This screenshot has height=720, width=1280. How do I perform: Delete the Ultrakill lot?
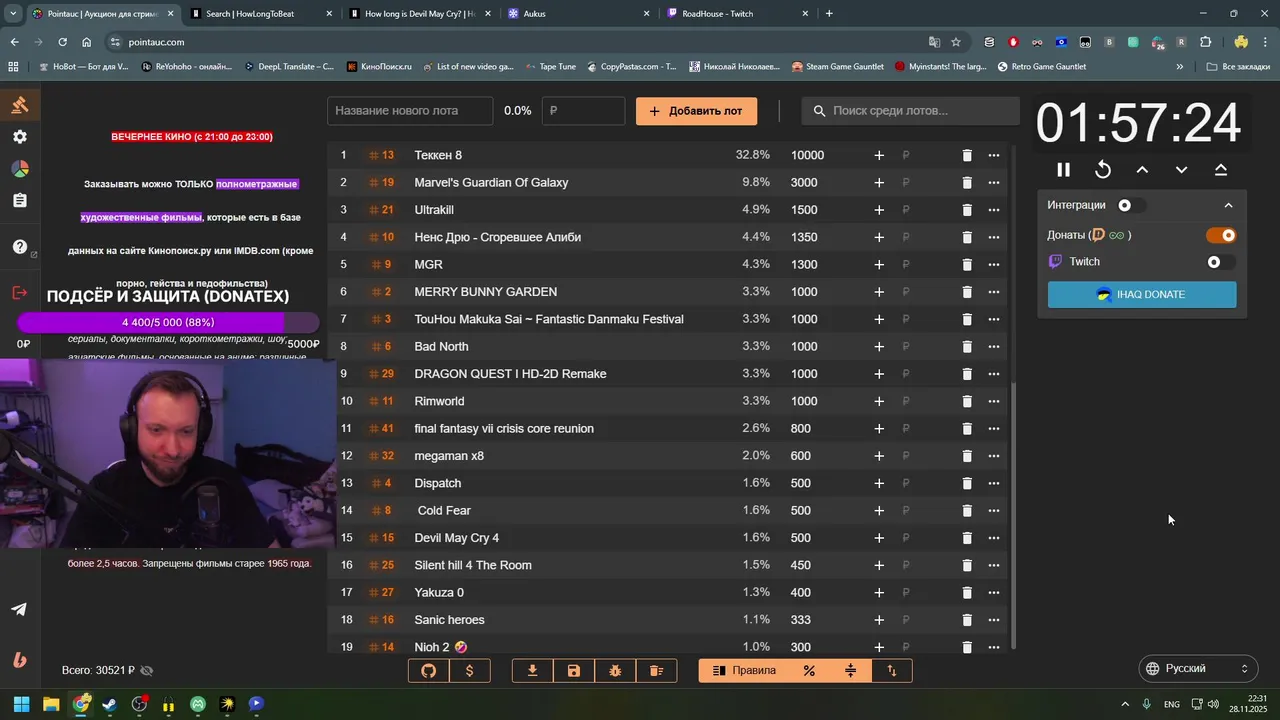click(x=967, y=210)
